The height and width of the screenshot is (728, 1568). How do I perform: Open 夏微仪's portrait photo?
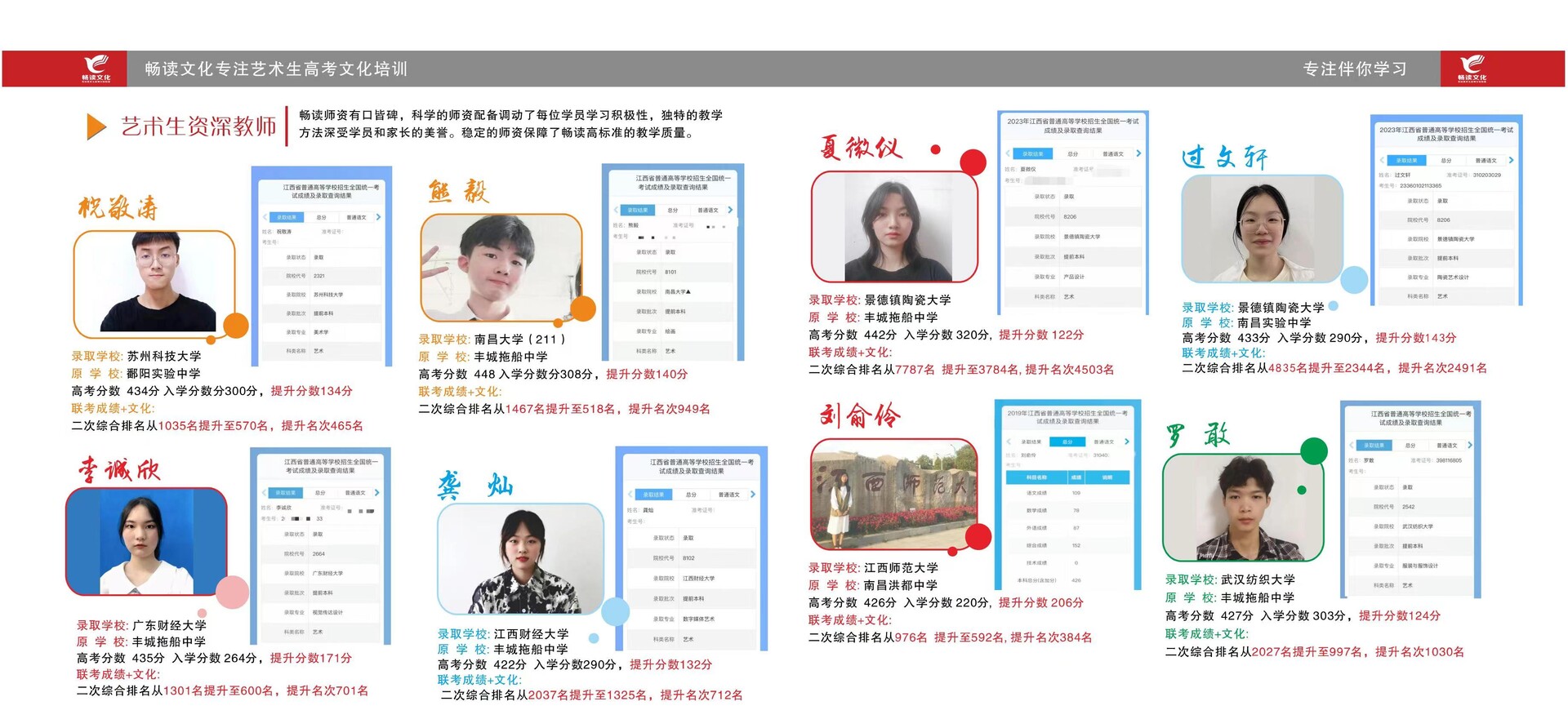(x=894, y=226)
